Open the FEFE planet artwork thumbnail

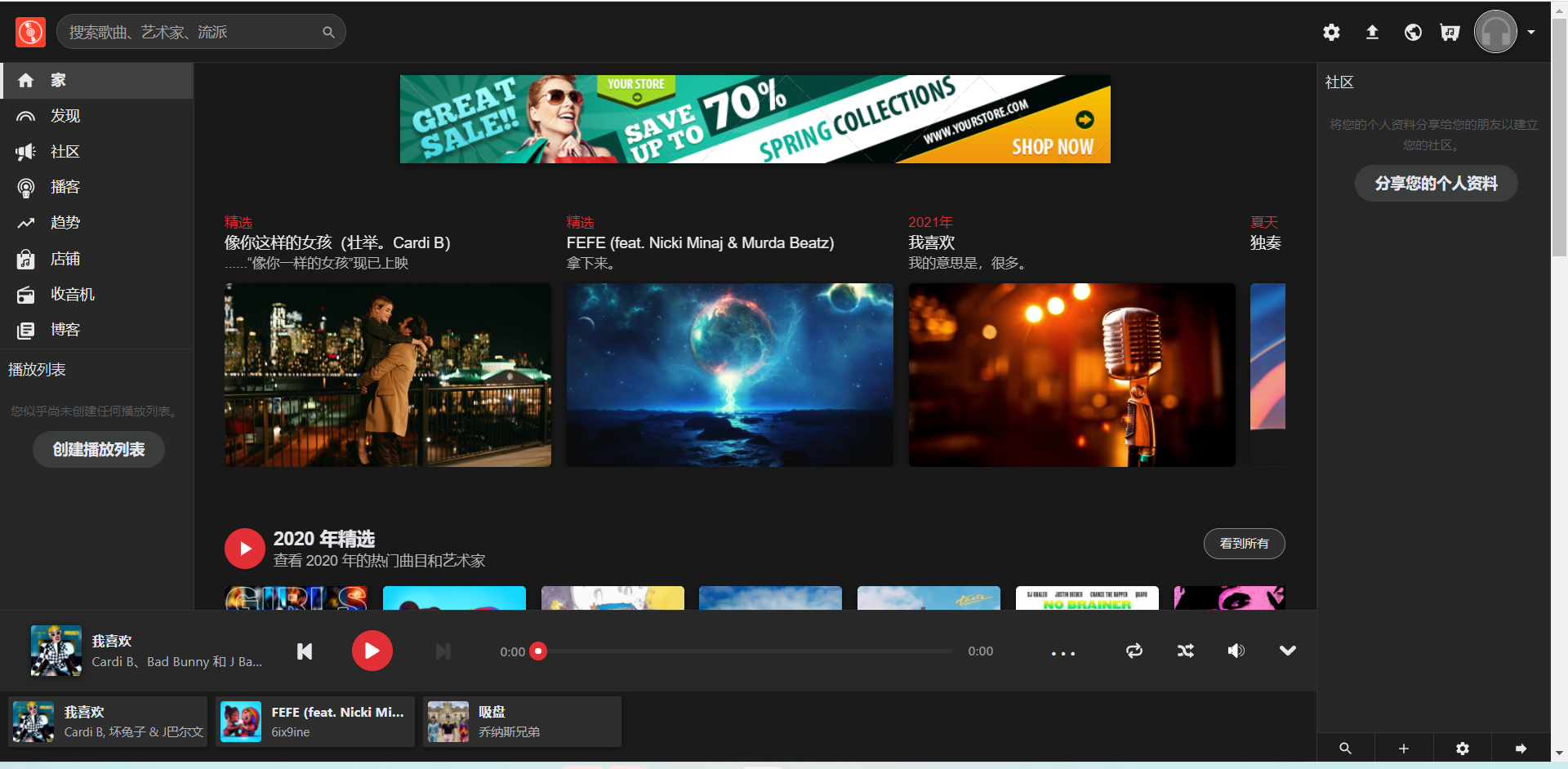tap(730, 375)
